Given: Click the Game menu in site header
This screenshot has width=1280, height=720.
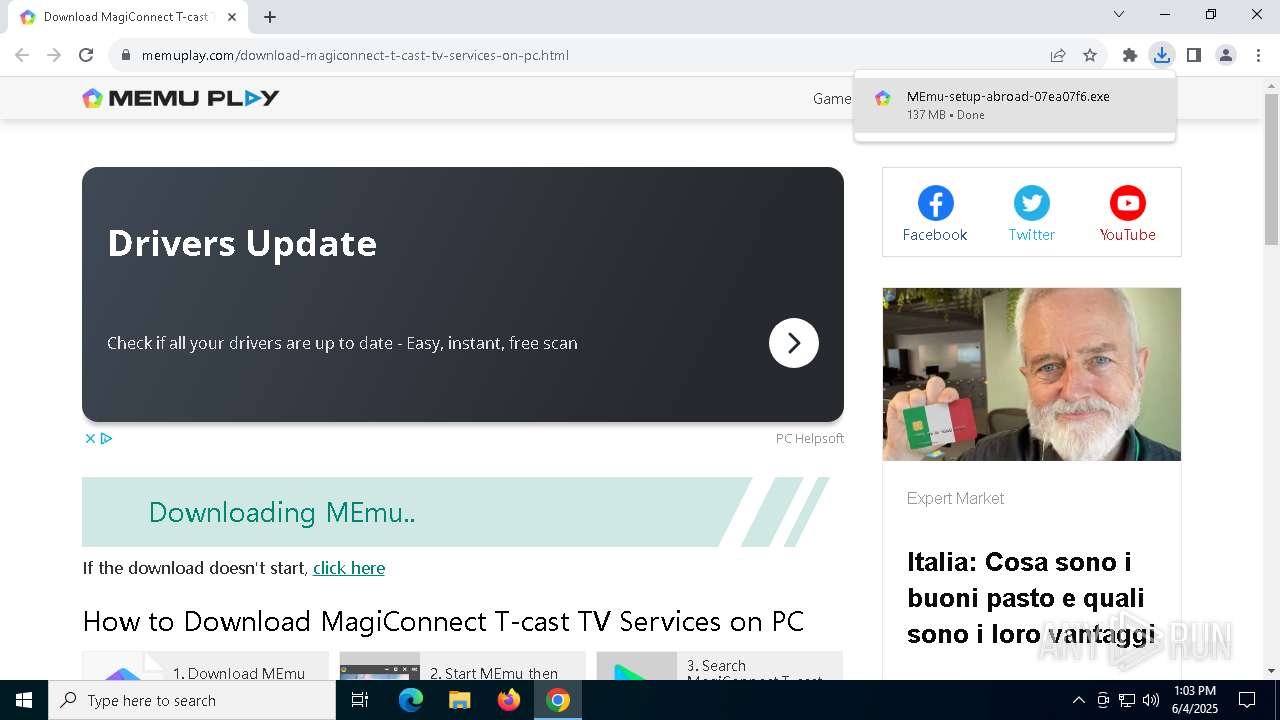Looking at the screenshot, I should tap(832, 98).
